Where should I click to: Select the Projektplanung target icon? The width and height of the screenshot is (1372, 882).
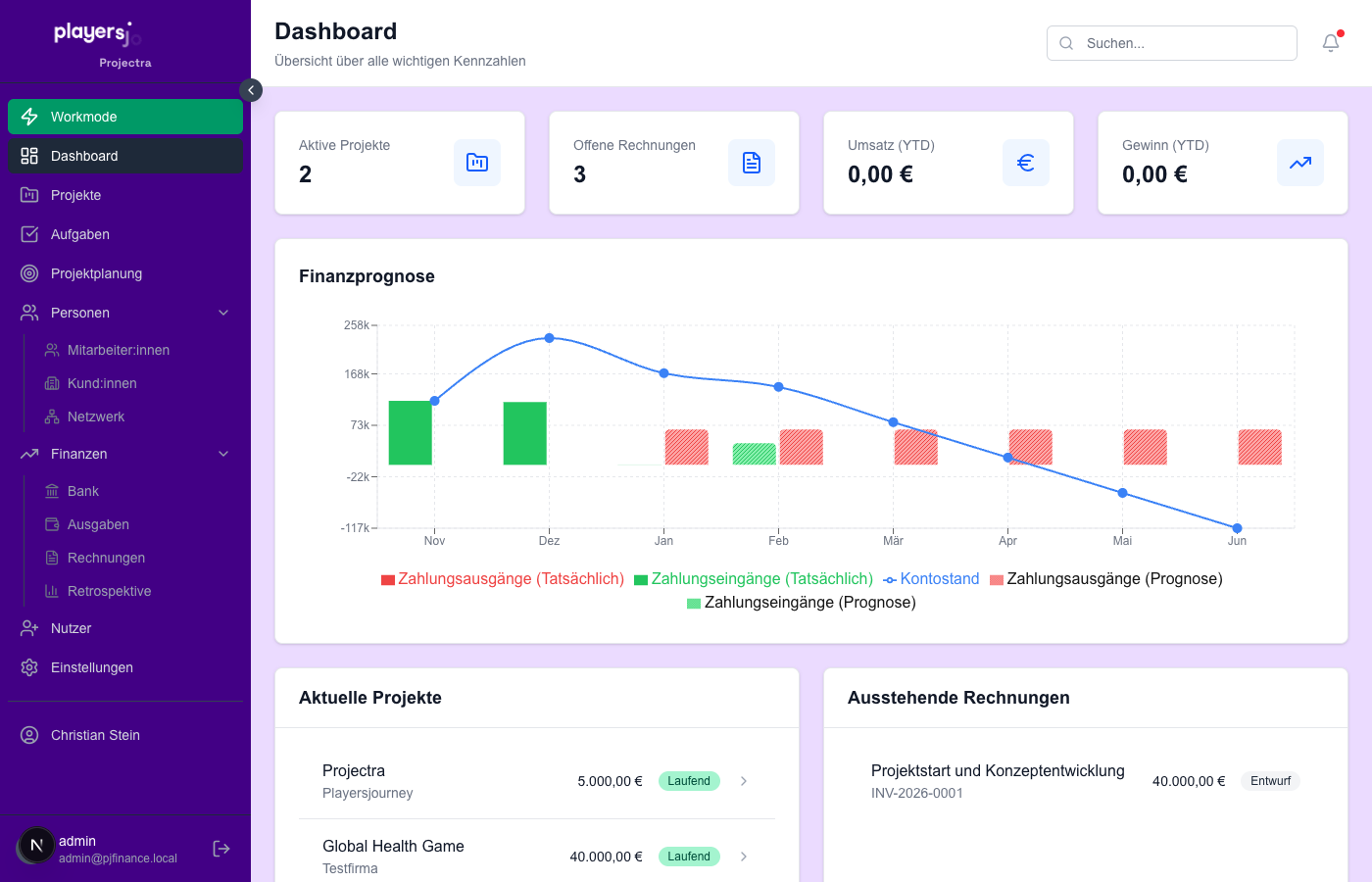(28, 273)
